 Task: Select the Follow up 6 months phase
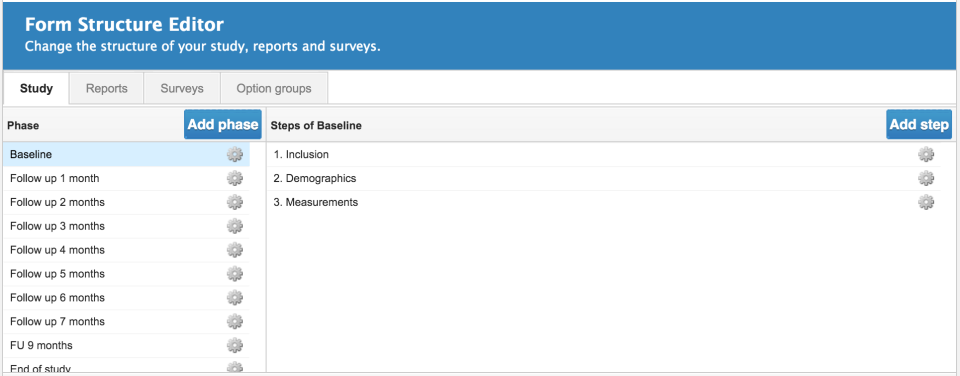coord(126,298)
